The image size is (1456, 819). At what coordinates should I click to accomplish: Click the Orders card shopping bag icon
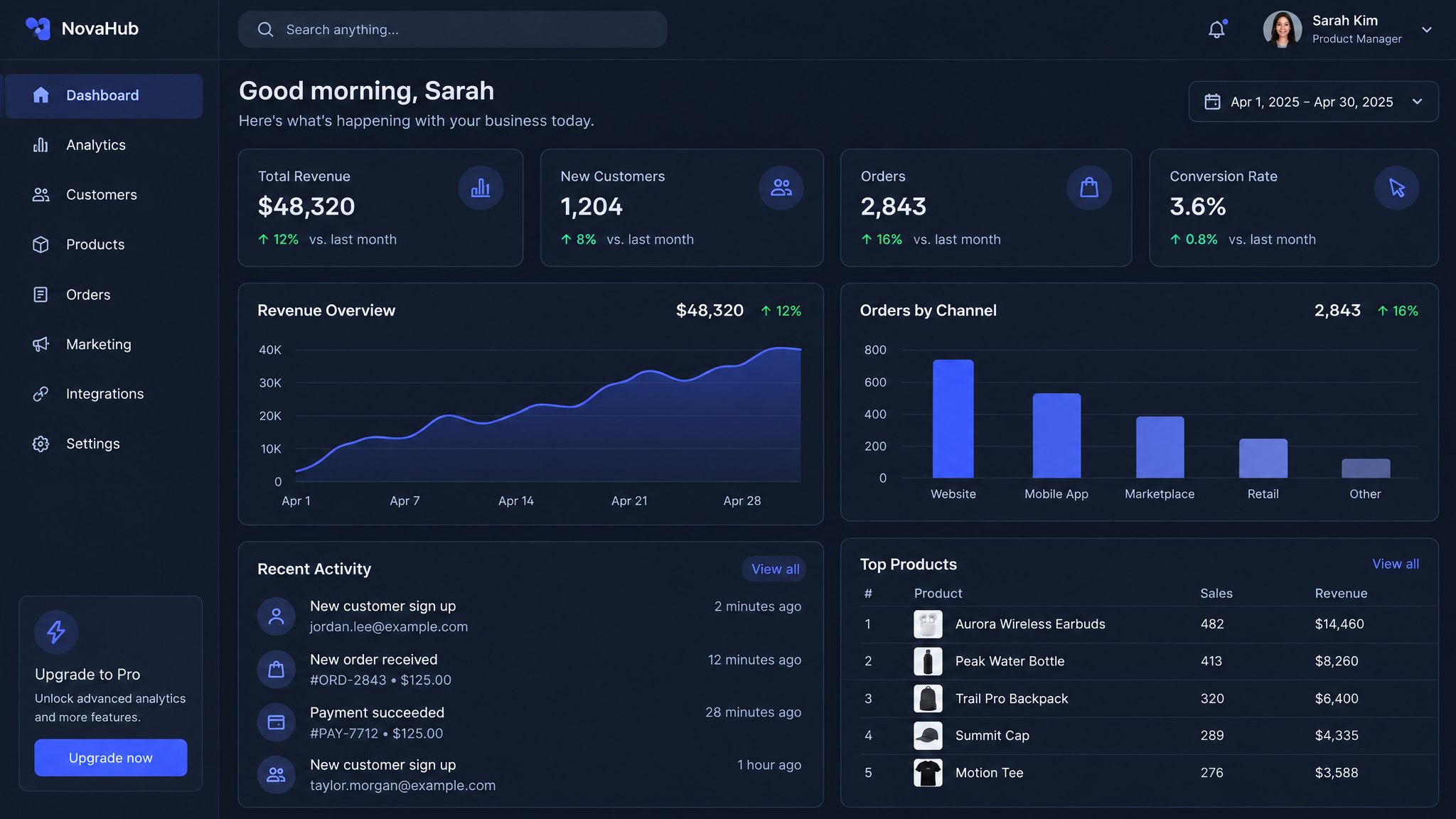click(x=1089, y=188)
